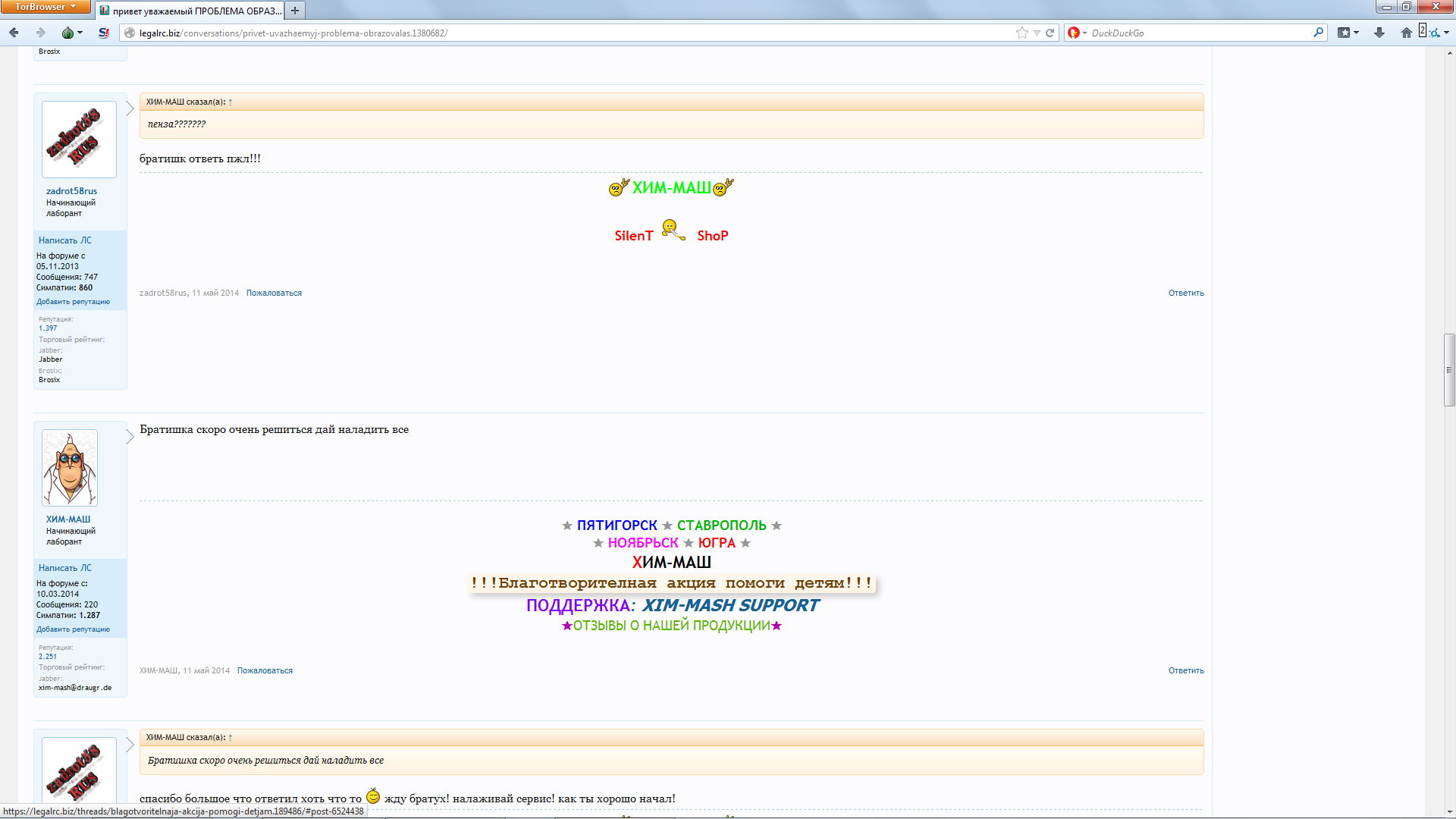Image resolution: width=1456 pixels, height=819 pixels.
Task: Bookmark page with the star icon
Action: click(x=1021, y=33)
